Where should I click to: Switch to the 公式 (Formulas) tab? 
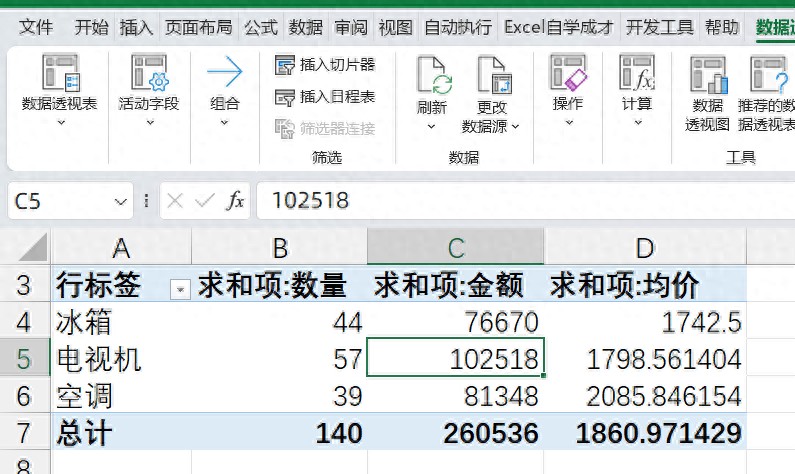pyautogui.click(x=261, y=27)
